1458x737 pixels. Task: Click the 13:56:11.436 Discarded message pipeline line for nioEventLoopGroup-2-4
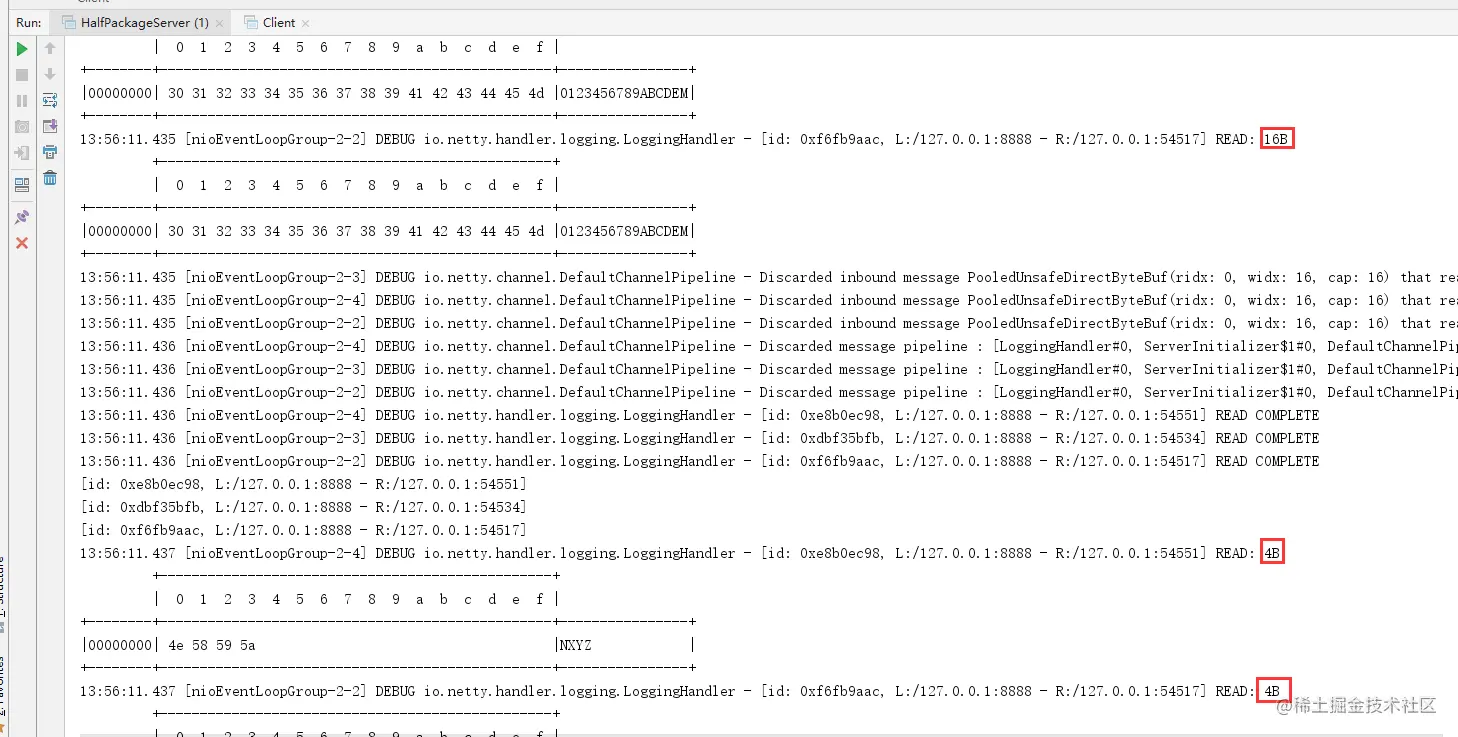pos(769,346)
